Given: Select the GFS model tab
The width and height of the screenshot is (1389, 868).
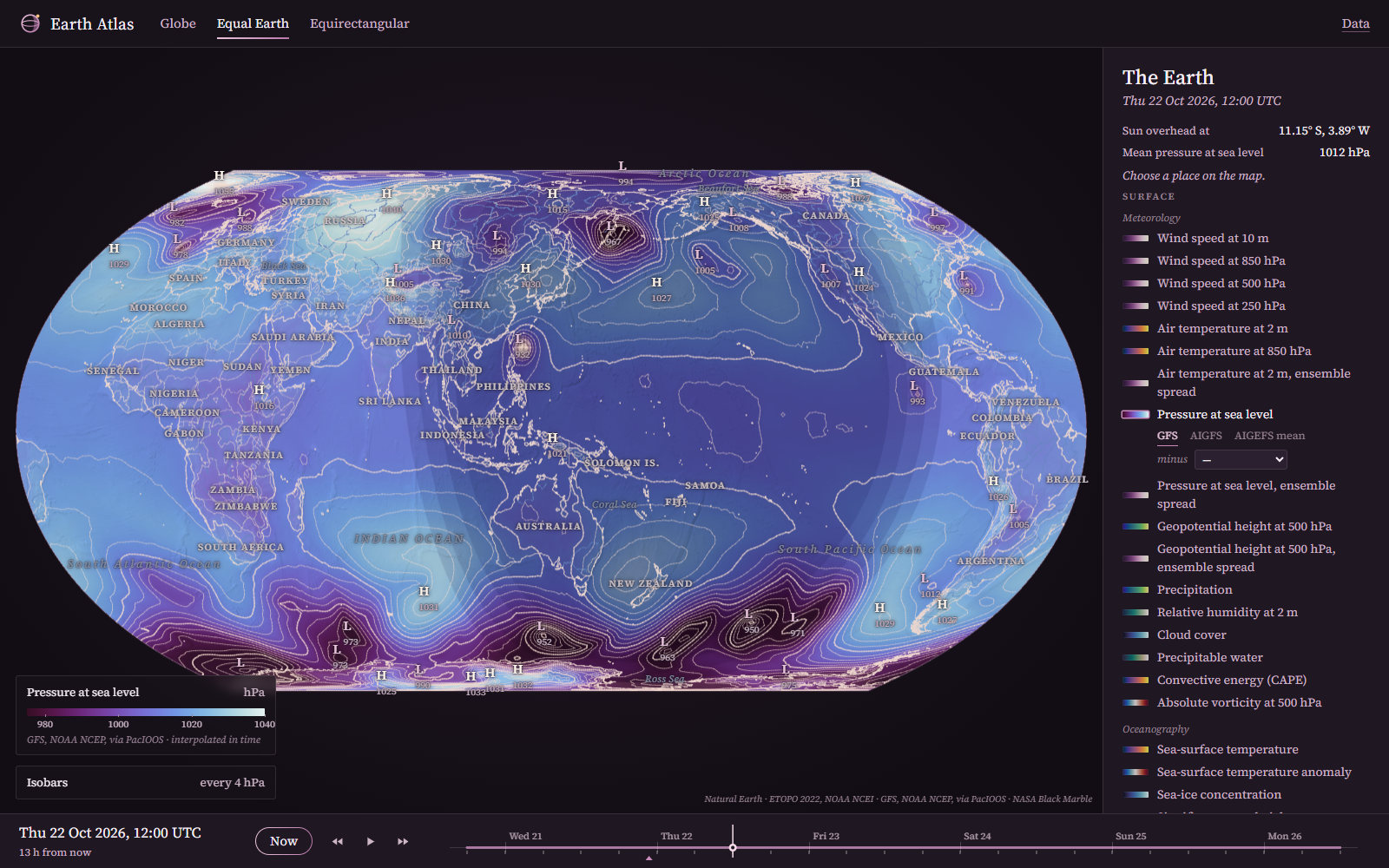Looking at the screenshot, I should click(x=1168, y=436).
